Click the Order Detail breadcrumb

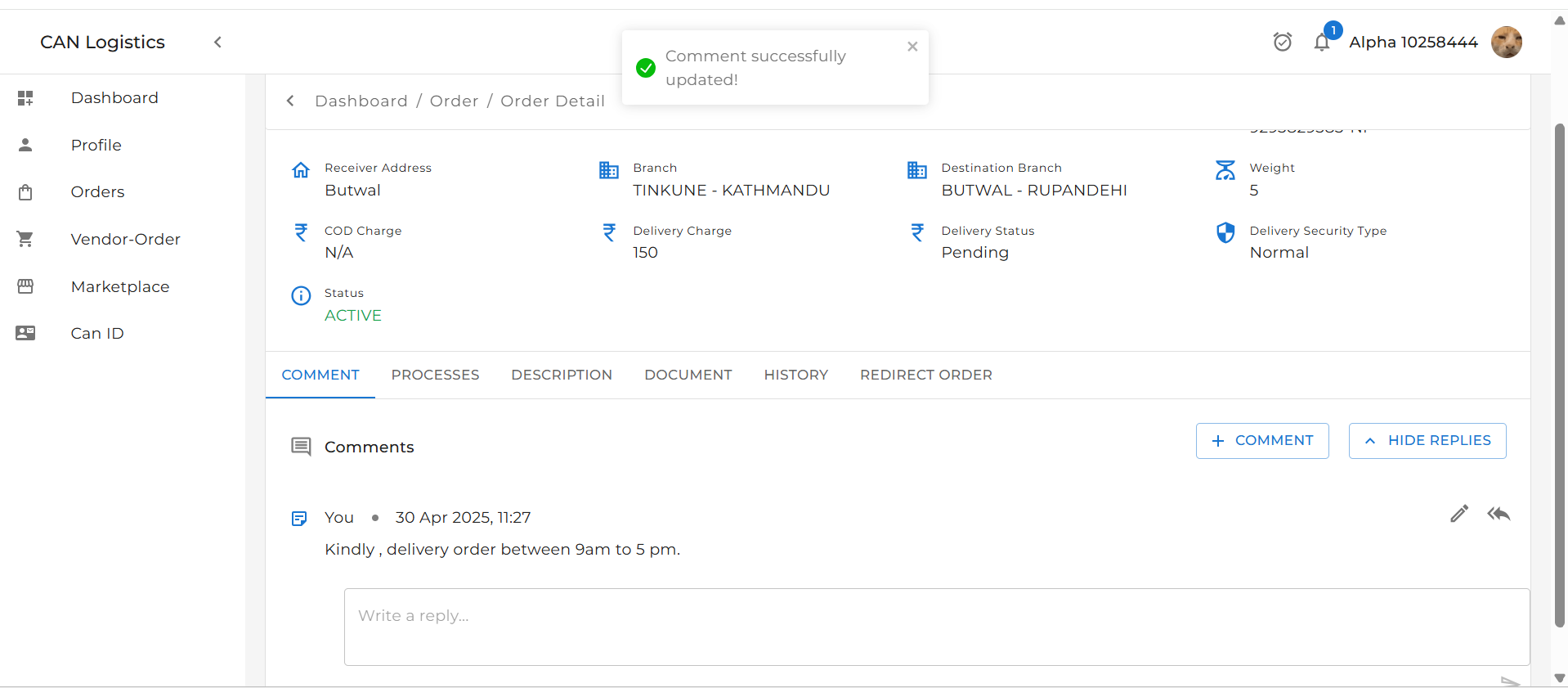click(x=553, y=101)
